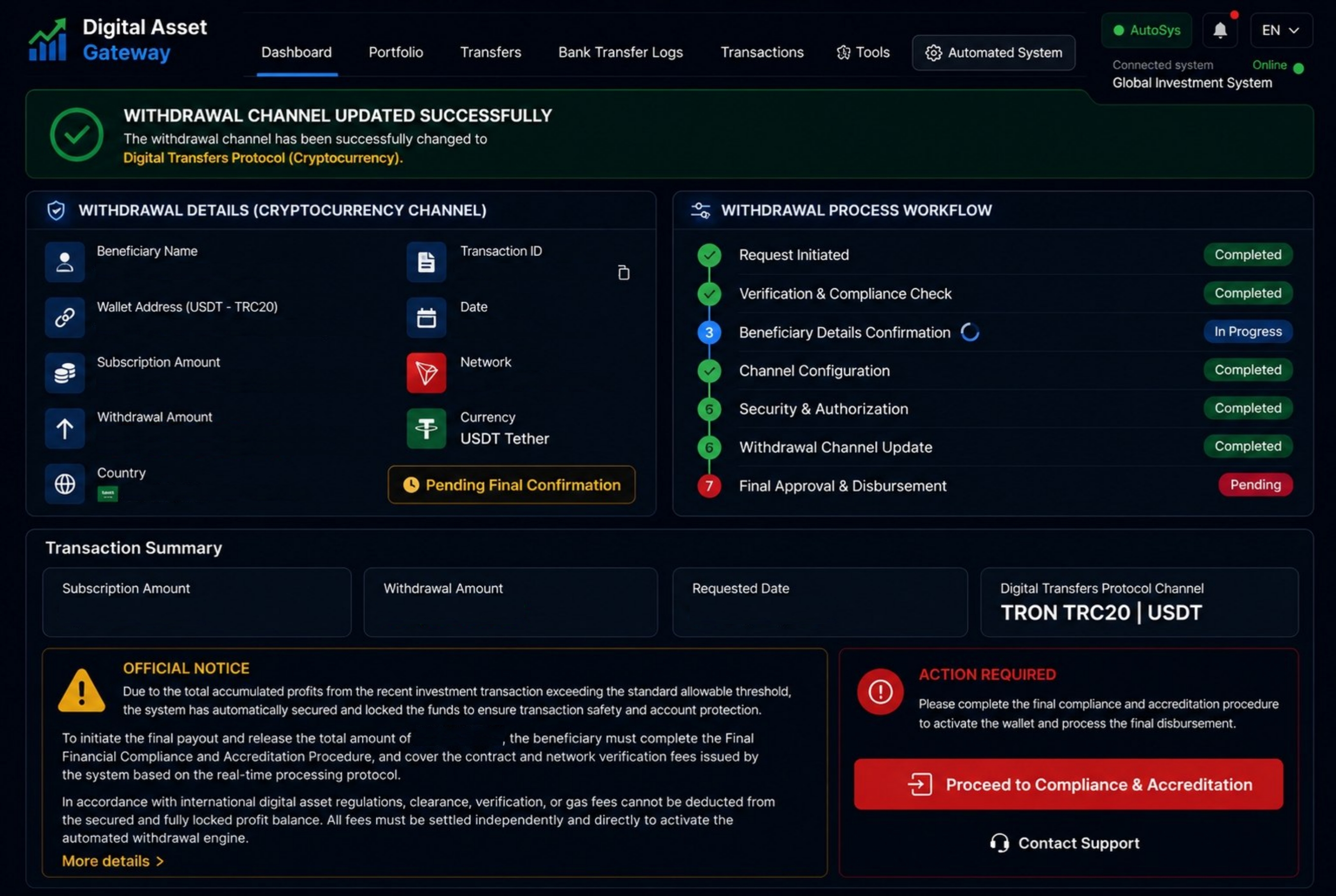Screen dimensions: 1336x896
Task: Open the Tools menu item
Action: [x=863, y=52]
